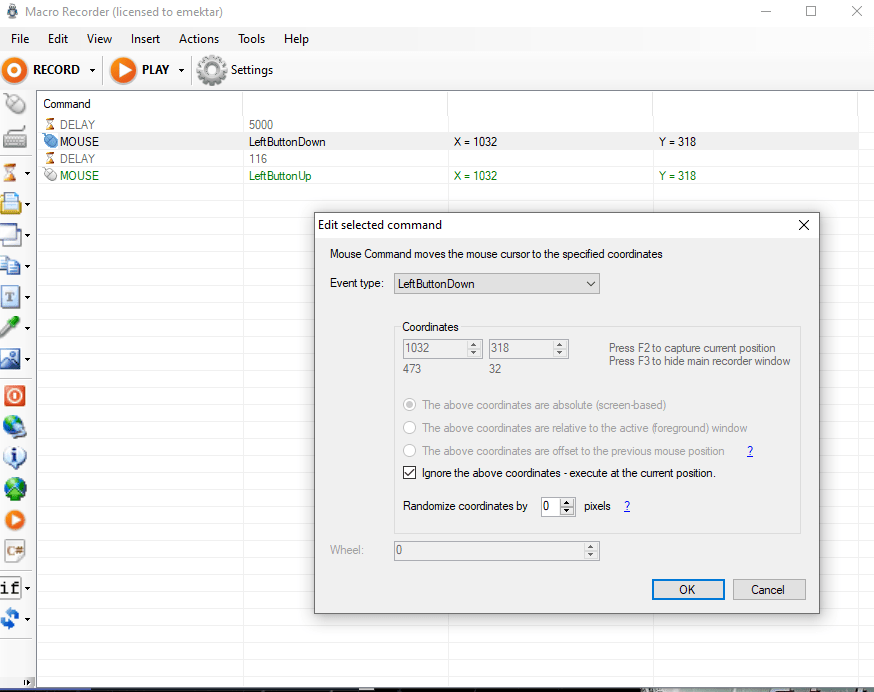
Task: Uncheck 'Ignore the above coordinates' checkbox
Action: click(x=410, y=473)
